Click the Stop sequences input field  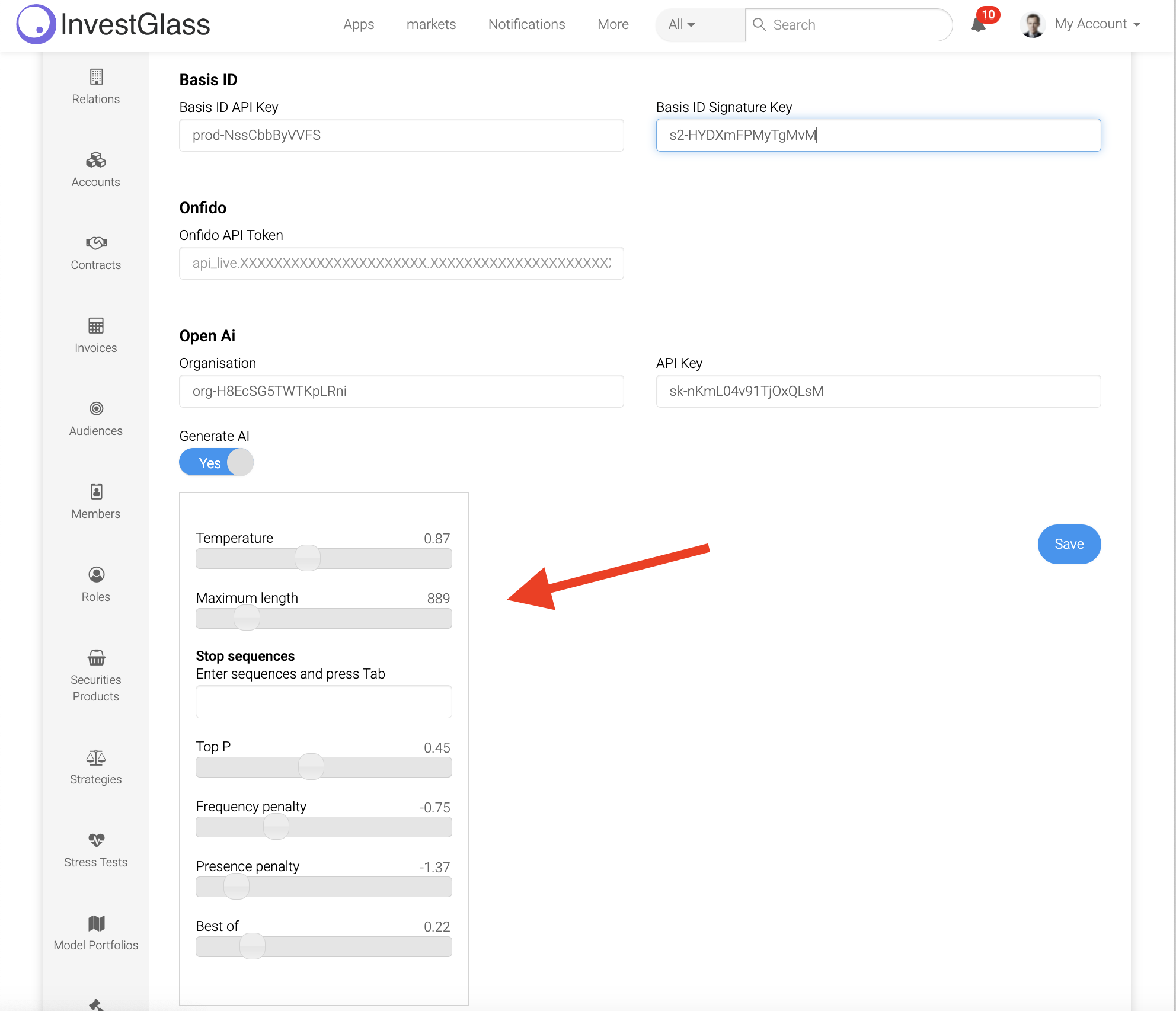324,702
